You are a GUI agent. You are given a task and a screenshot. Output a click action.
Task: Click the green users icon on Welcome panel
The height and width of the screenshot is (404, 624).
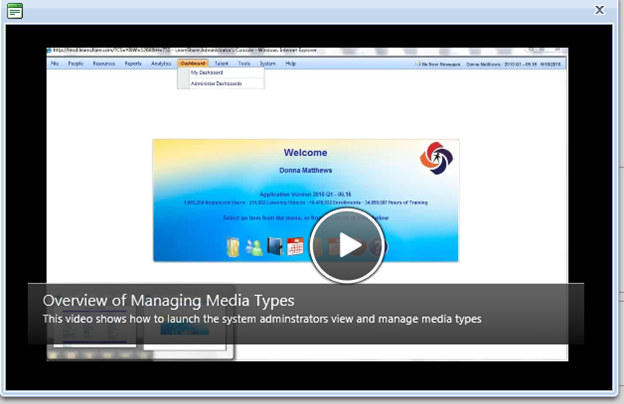tap(254, 247)
